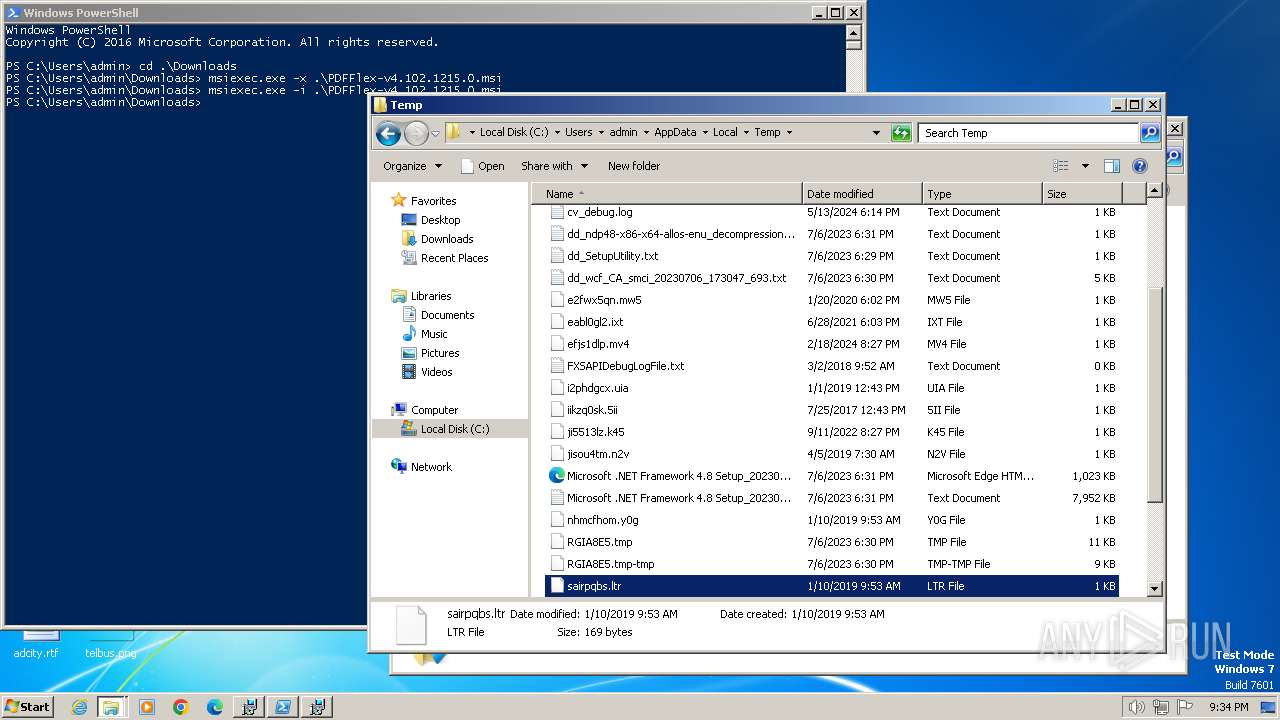Sort by Size column header

tap(1082, 194)
